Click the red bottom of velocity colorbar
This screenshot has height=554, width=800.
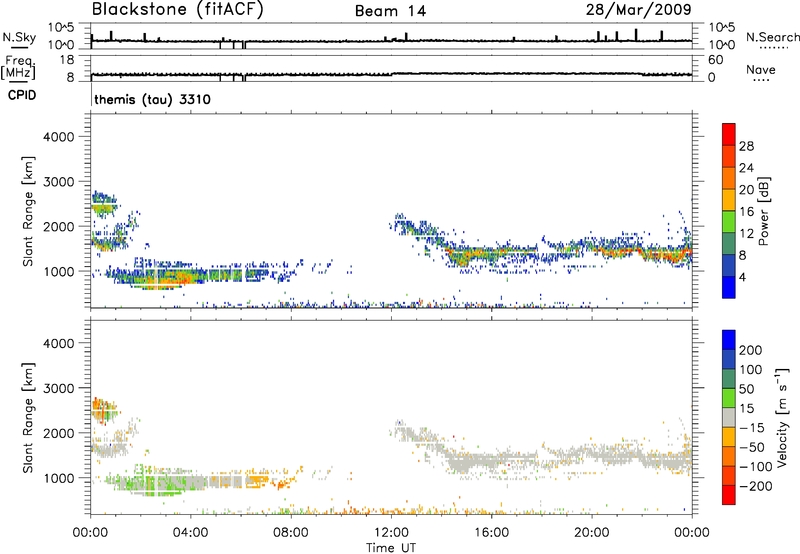pos(729,495)
